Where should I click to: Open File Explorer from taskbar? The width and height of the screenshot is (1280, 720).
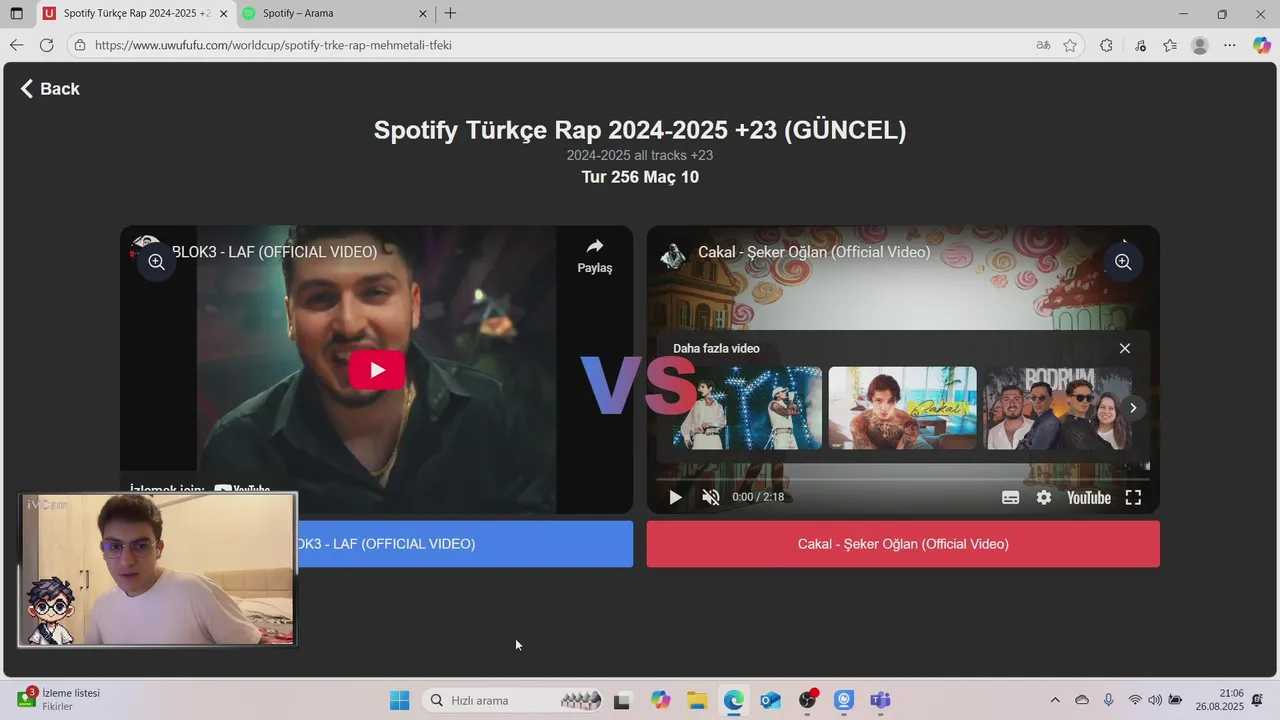pos(697,700)
